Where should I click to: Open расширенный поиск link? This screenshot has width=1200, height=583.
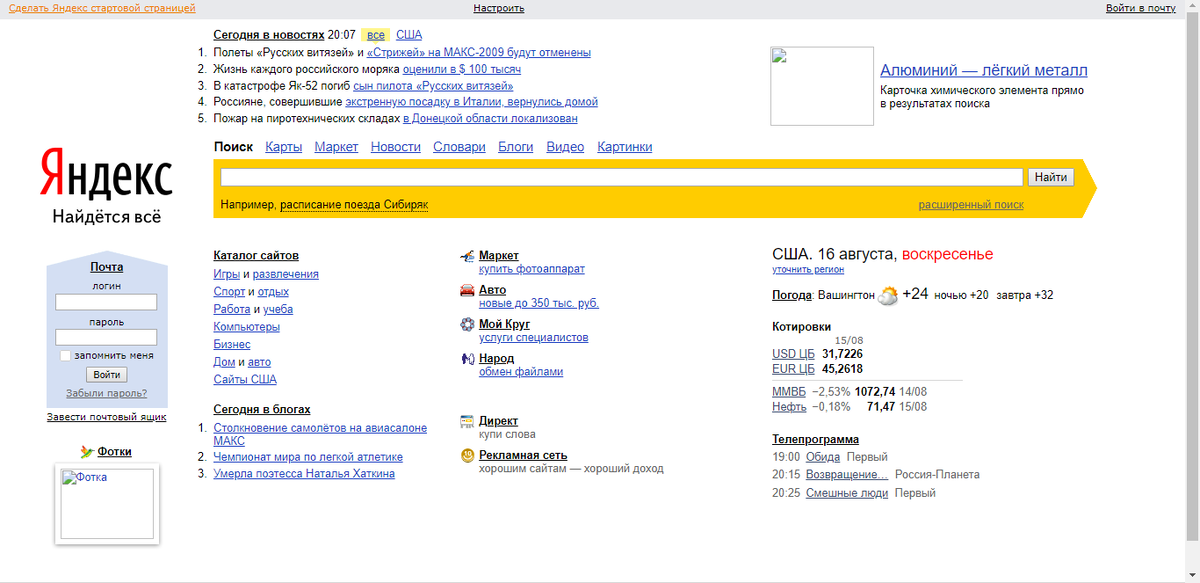click(971, 205)
